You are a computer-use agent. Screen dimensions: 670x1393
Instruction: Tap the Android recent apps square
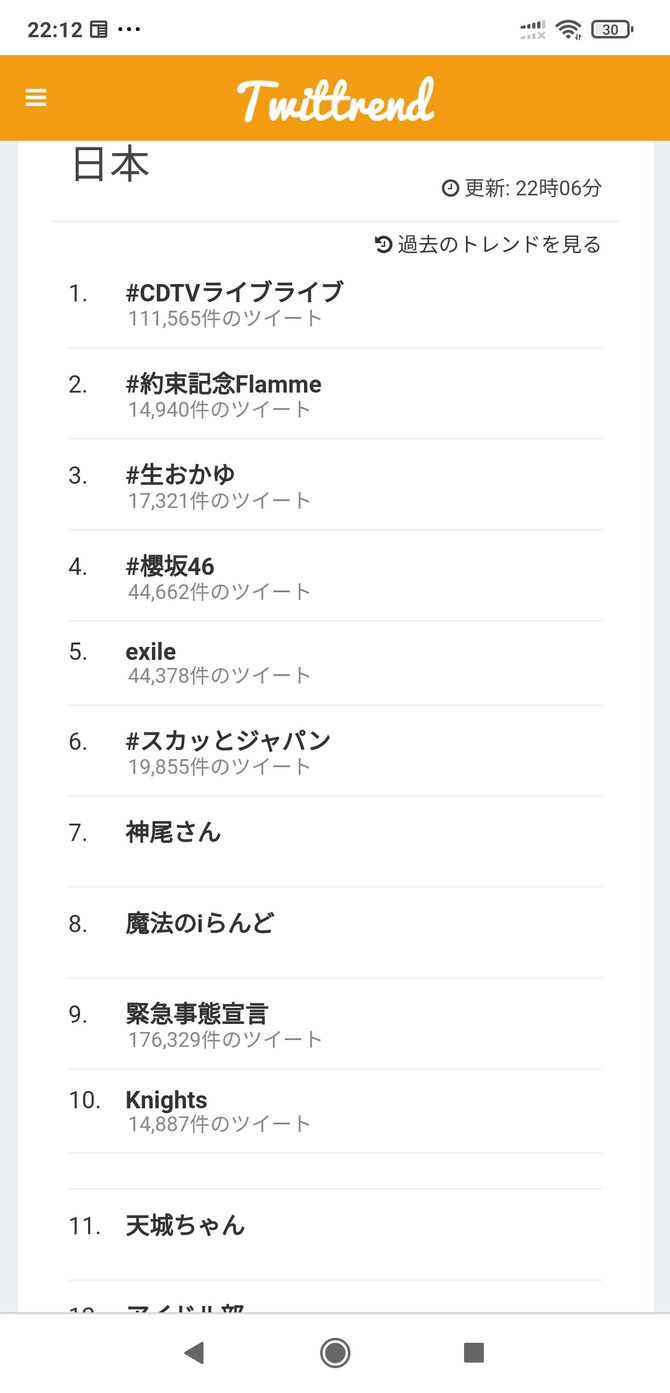[474, 1353]
